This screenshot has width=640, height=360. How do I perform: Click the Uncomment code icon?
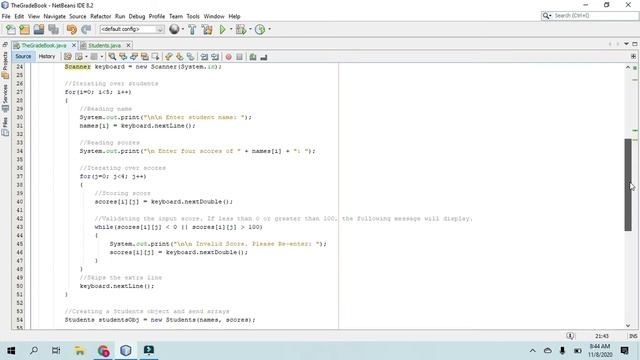click(264, 57)
